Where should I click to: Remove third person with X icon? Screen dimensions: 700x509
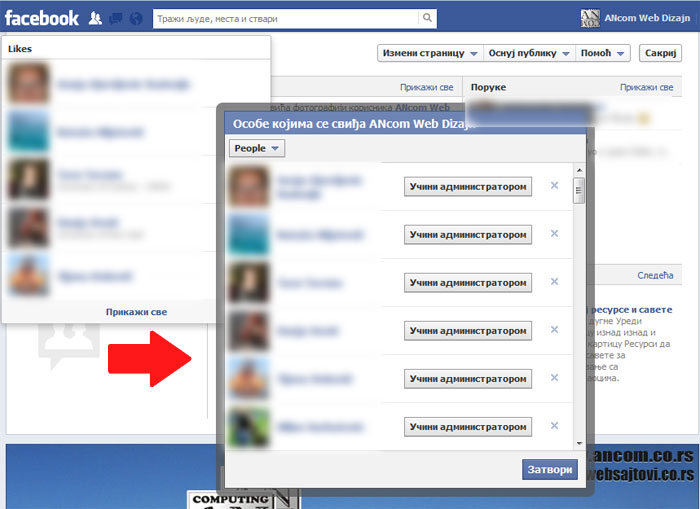[x=554, y=281]
